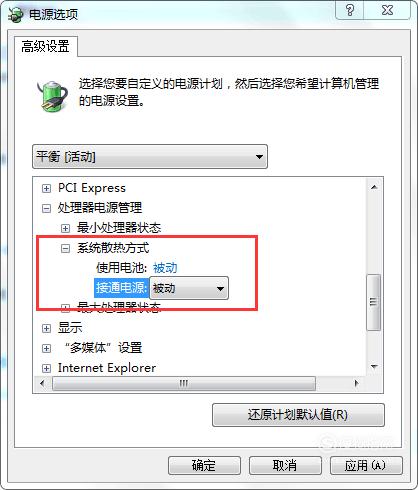This screenshot has height=490, width=418.
Task: Select the 高级设置 tab
Action: pyautogui.click(x=46, y=46)
